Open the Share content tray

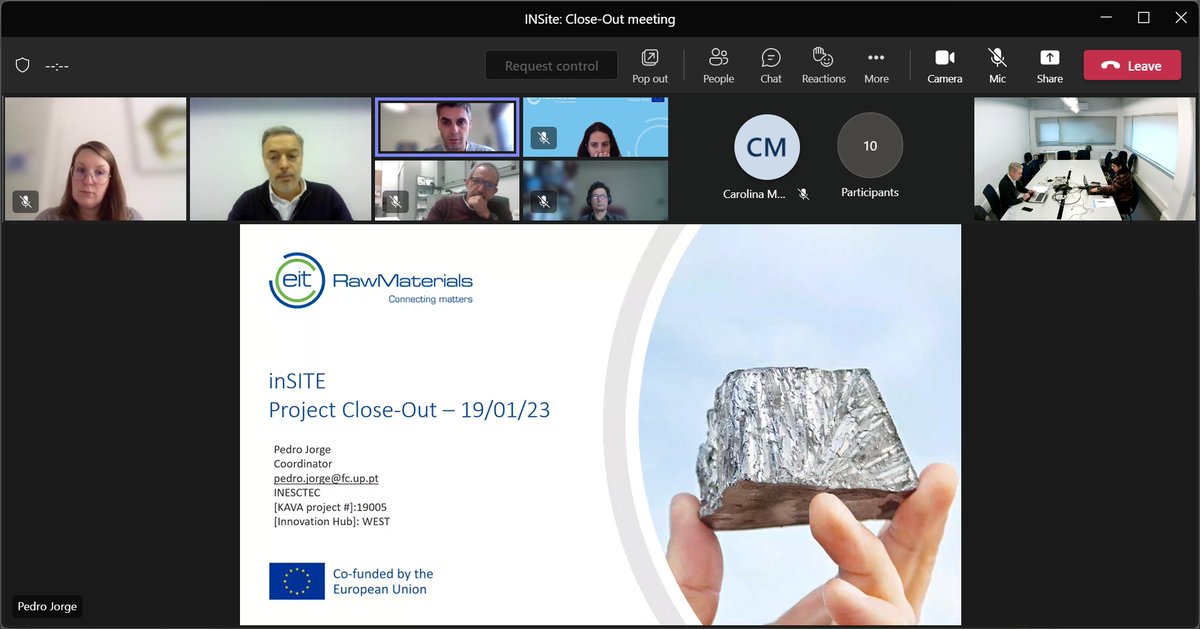pos(1049,66)
